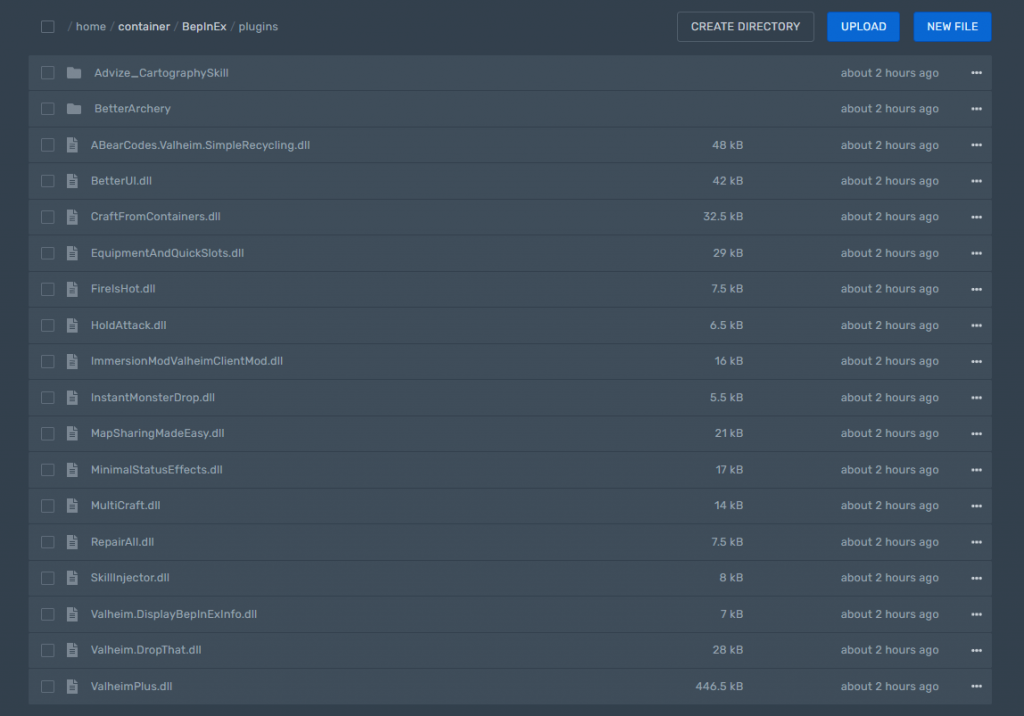The height and width of the screenshot is (716, 1024).
Task: Tick the checkbox for HoldAttack.dll
Action: click(x=48, y=325)
